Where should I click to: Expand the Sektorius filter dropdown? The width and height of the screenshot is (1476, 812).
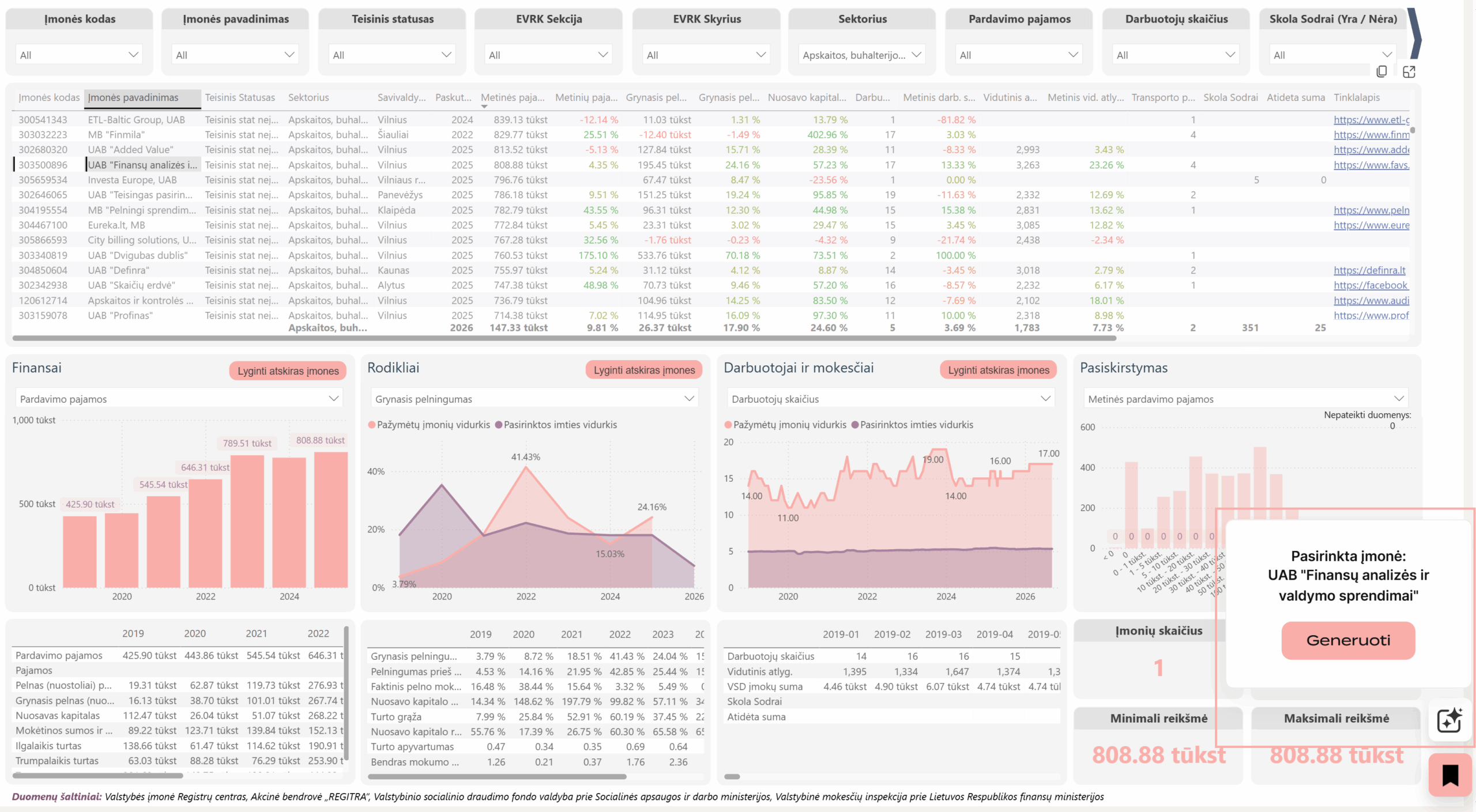click(x=862, y=55)
